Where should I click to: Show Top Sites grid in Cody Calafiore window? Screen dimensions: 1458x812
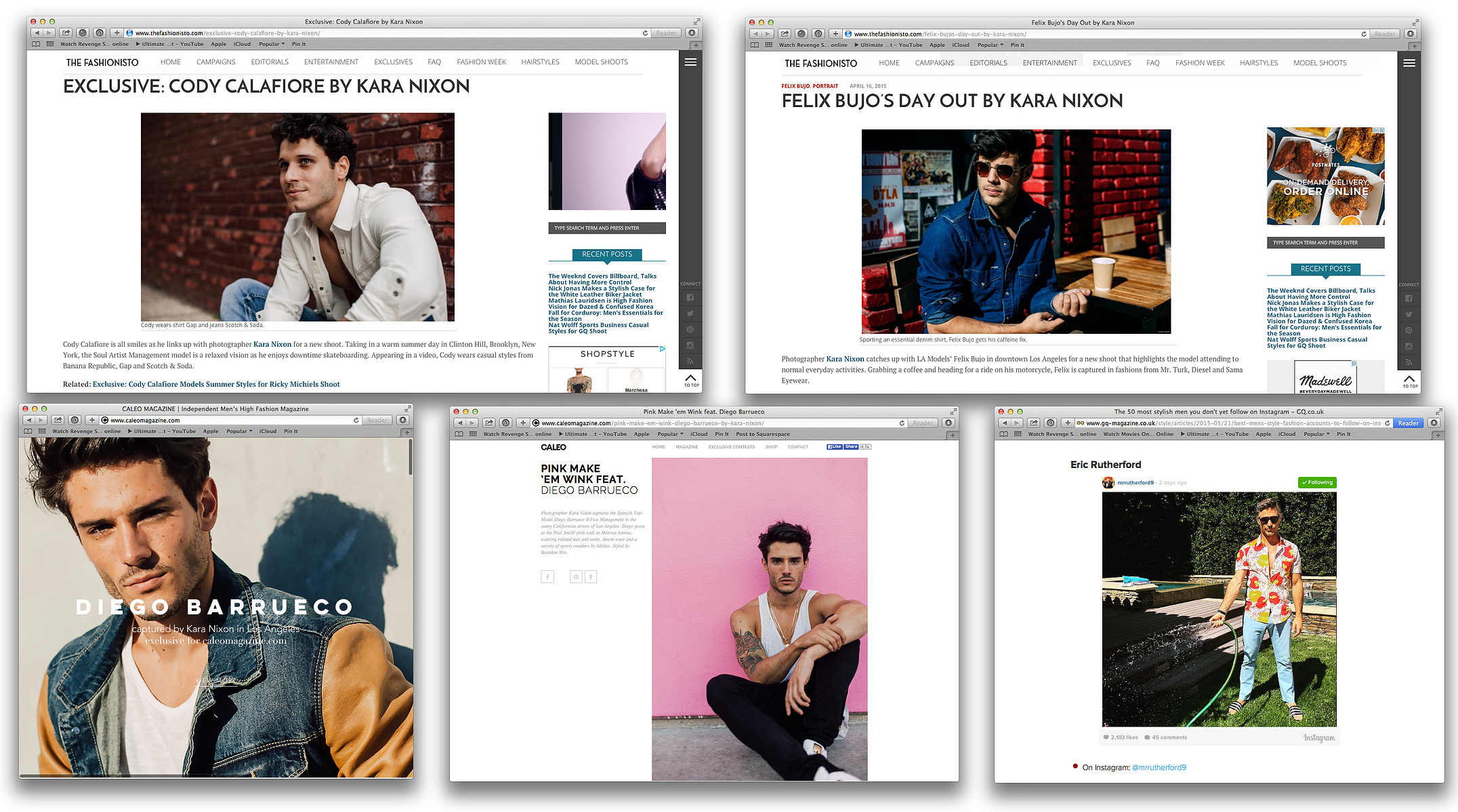50,44
